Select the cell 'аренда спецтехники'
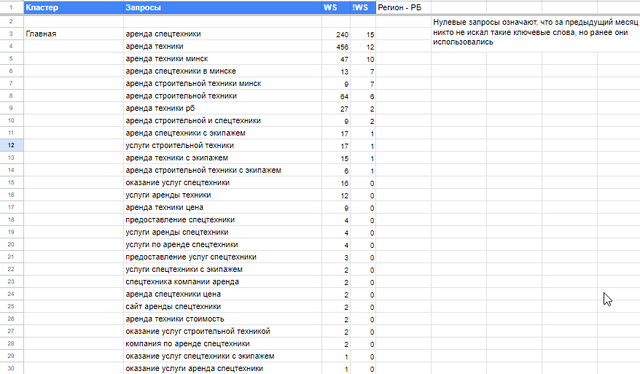This screenshot has width=640, height=374. click(222, 34)
